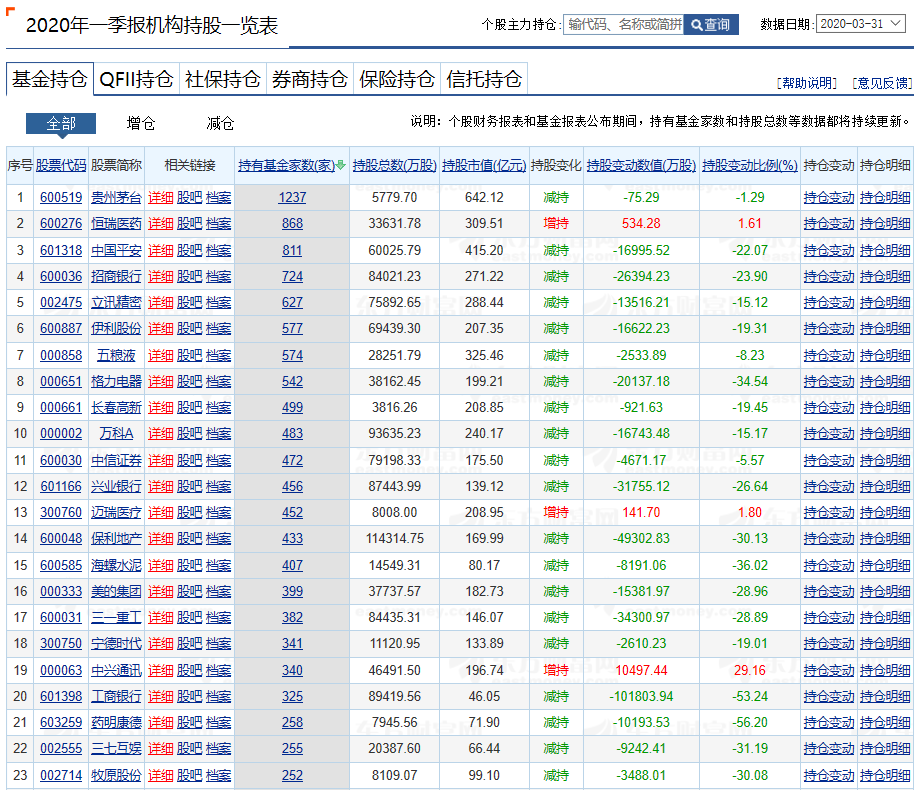This screenshot has width=920, height=790.
Task: Open 持仓变动 for 格力电器
Action: 829,382
